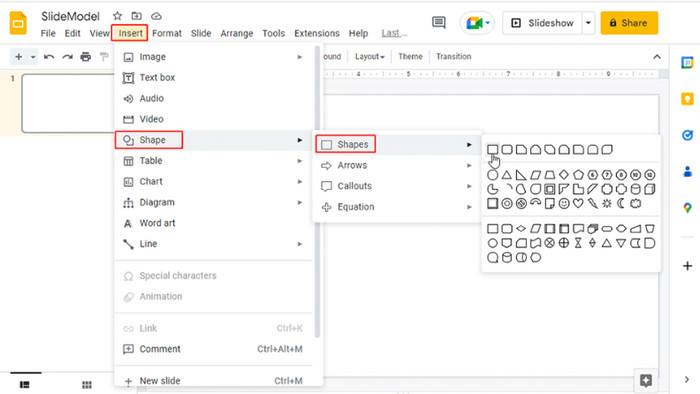Expand the Line submenu
Screen dimensions: 700x394
click(300, 244)
